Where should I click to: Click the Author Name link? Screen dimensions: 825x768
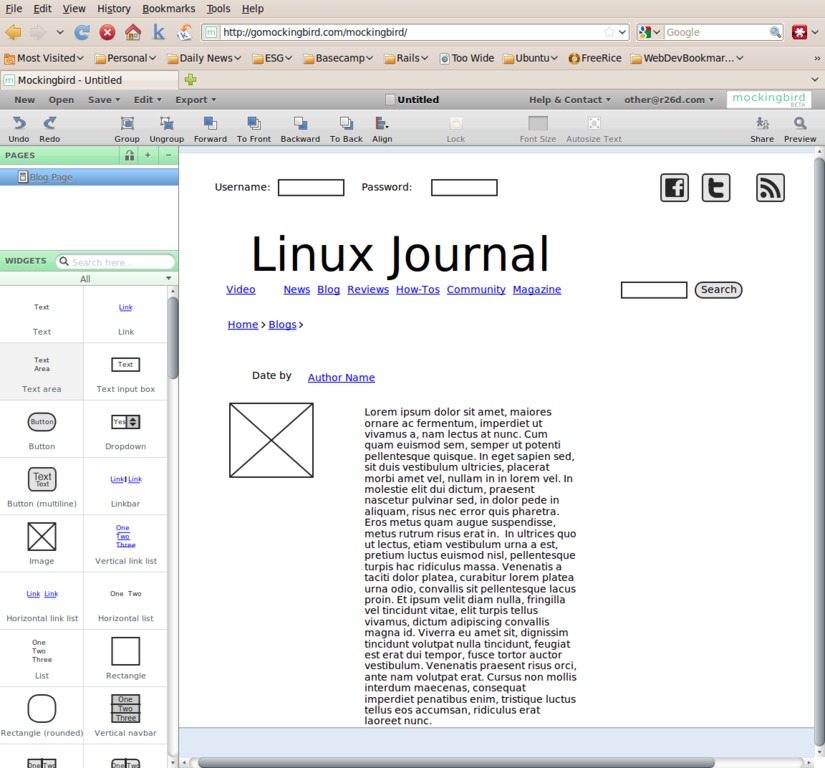(341, 378)
